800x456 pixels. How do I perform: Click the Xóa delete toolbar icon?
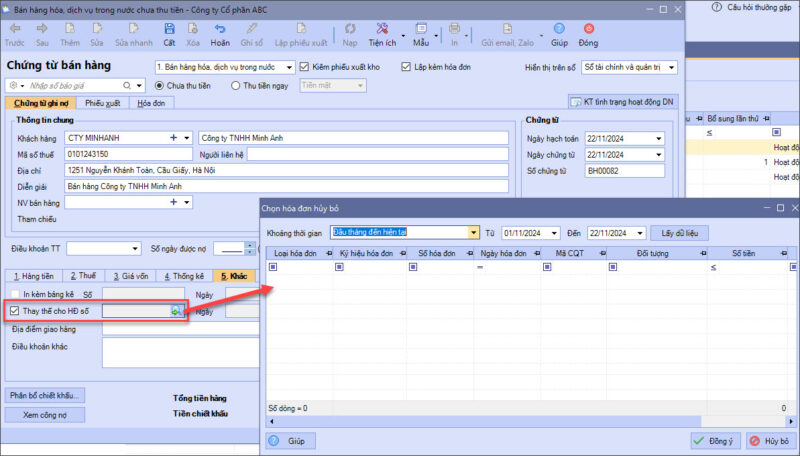(x=193, y=31)
